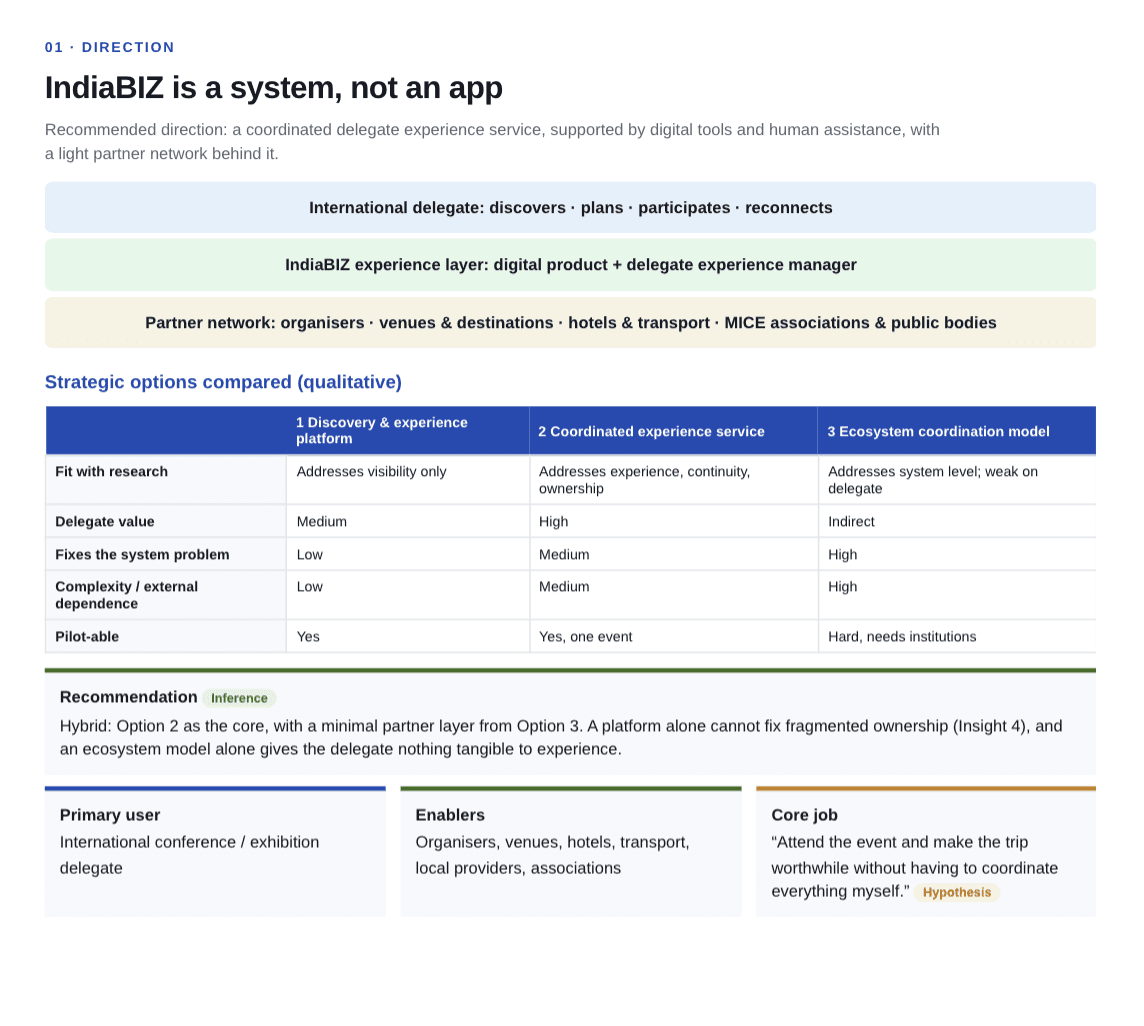Image resolution: width=1144 pixels, height=1026 pixels.
Task: Click 'Complexity / external dependence' row label
Action: coord(127,595)
